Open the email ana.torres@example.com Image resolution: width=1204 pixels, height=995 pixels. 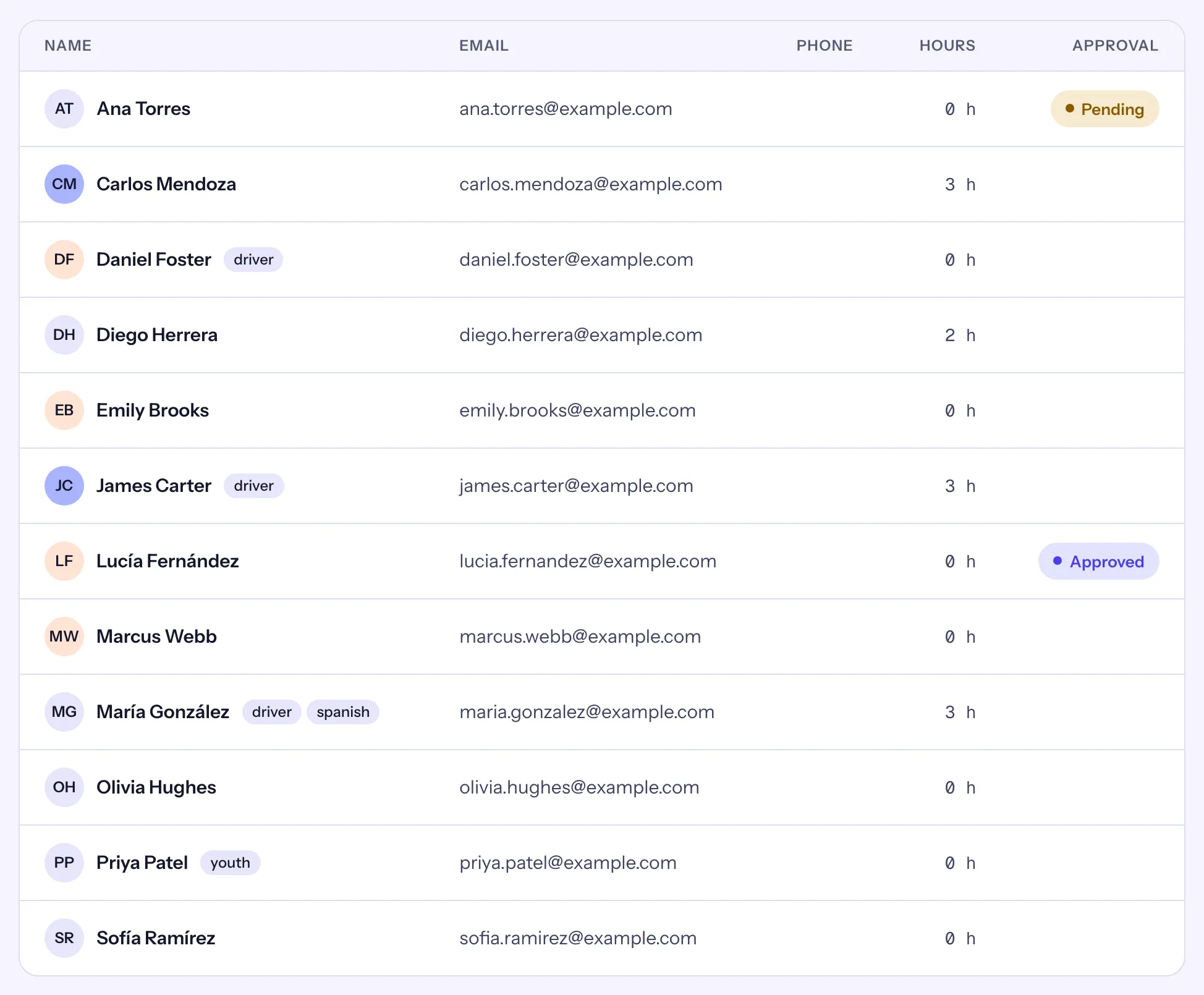tap(566, 109)
